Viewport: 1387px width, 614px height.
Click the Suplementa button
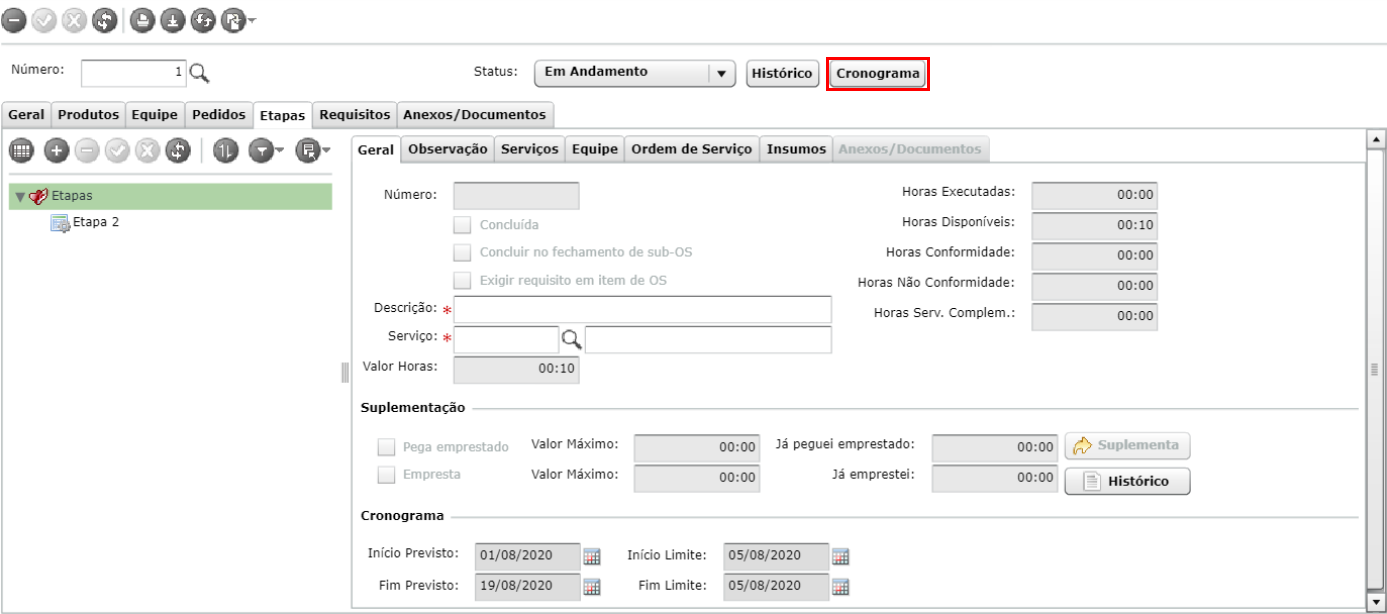pos(1127,446)
